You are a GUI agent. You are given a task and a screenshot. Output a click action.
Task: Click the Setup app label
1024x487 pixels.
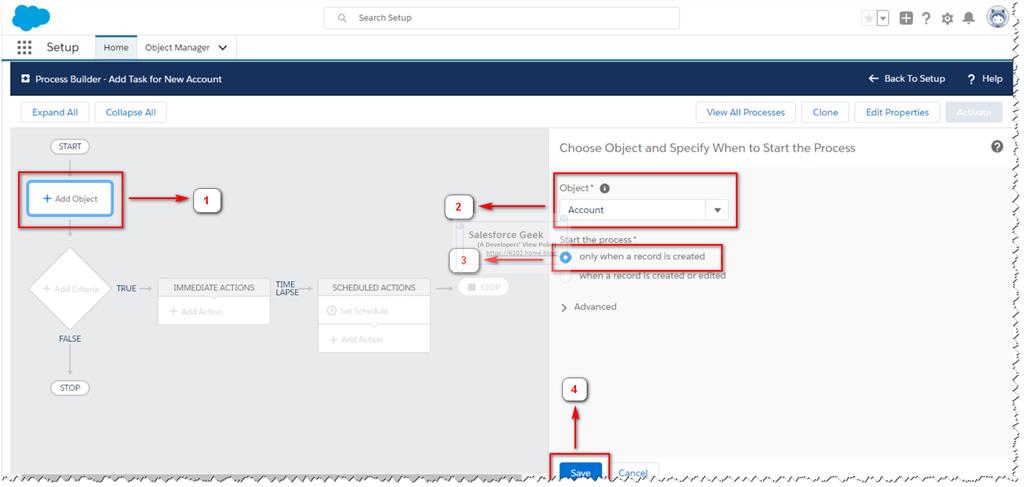(63, 48)
